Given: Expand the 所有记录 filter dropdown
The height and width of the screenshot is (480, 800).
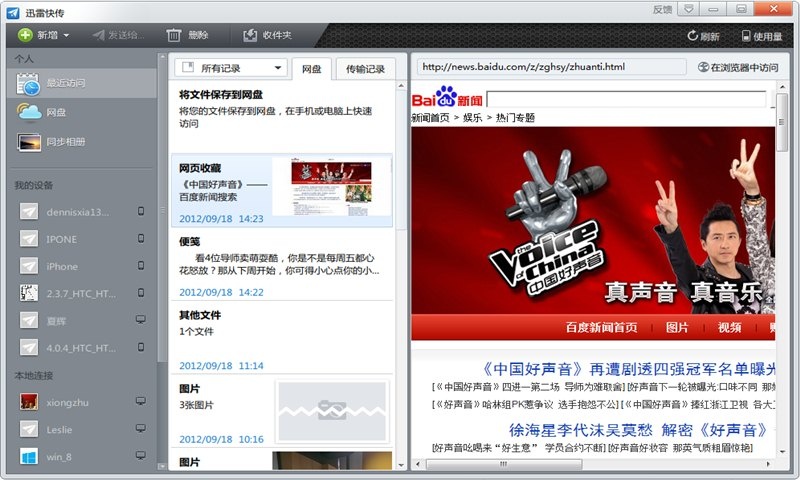Looking at the screenshot, I should (231, 68).
